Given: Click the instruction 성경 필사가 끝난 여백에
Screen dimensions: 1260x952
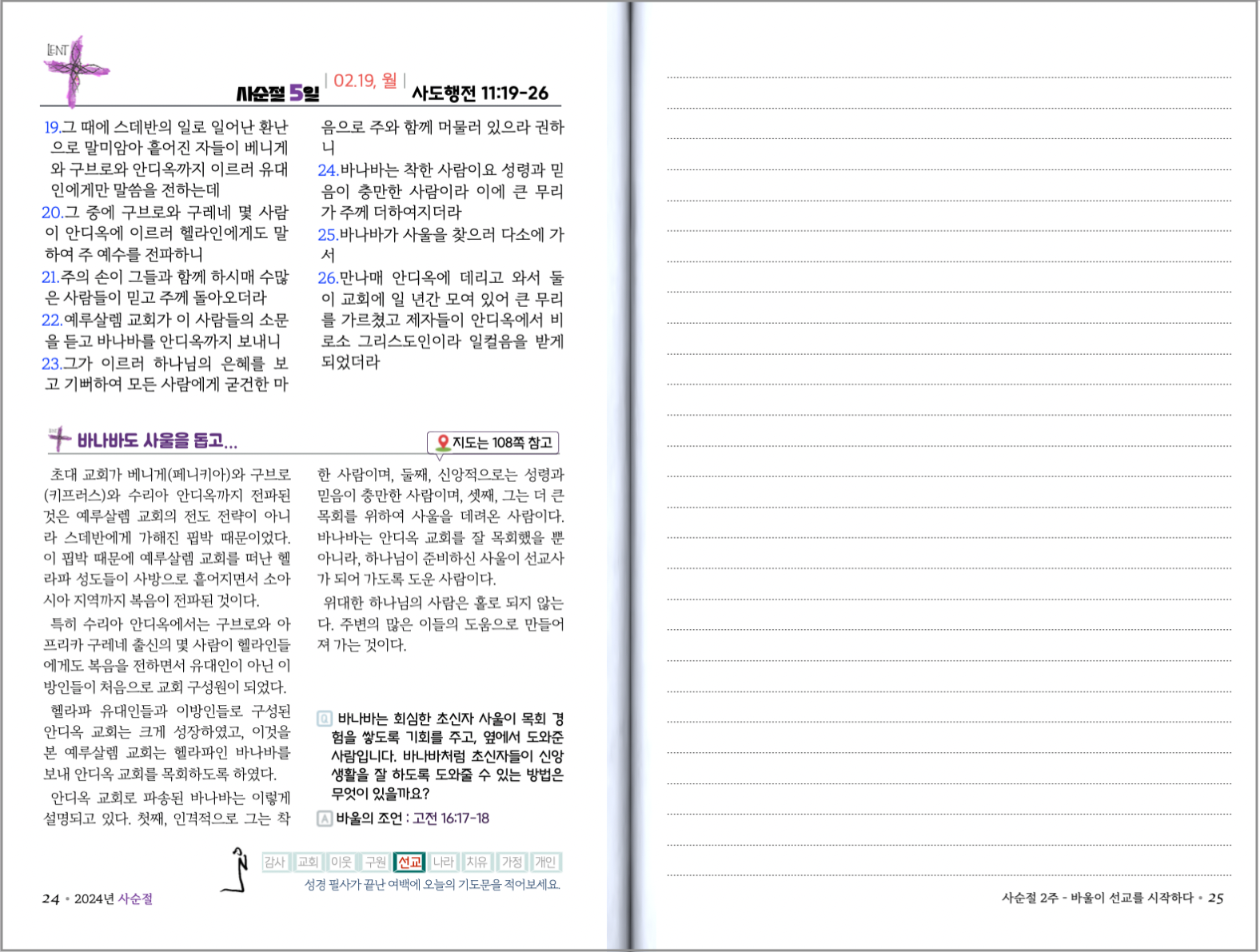Looking at the screenshot, I should click(432, 884).
